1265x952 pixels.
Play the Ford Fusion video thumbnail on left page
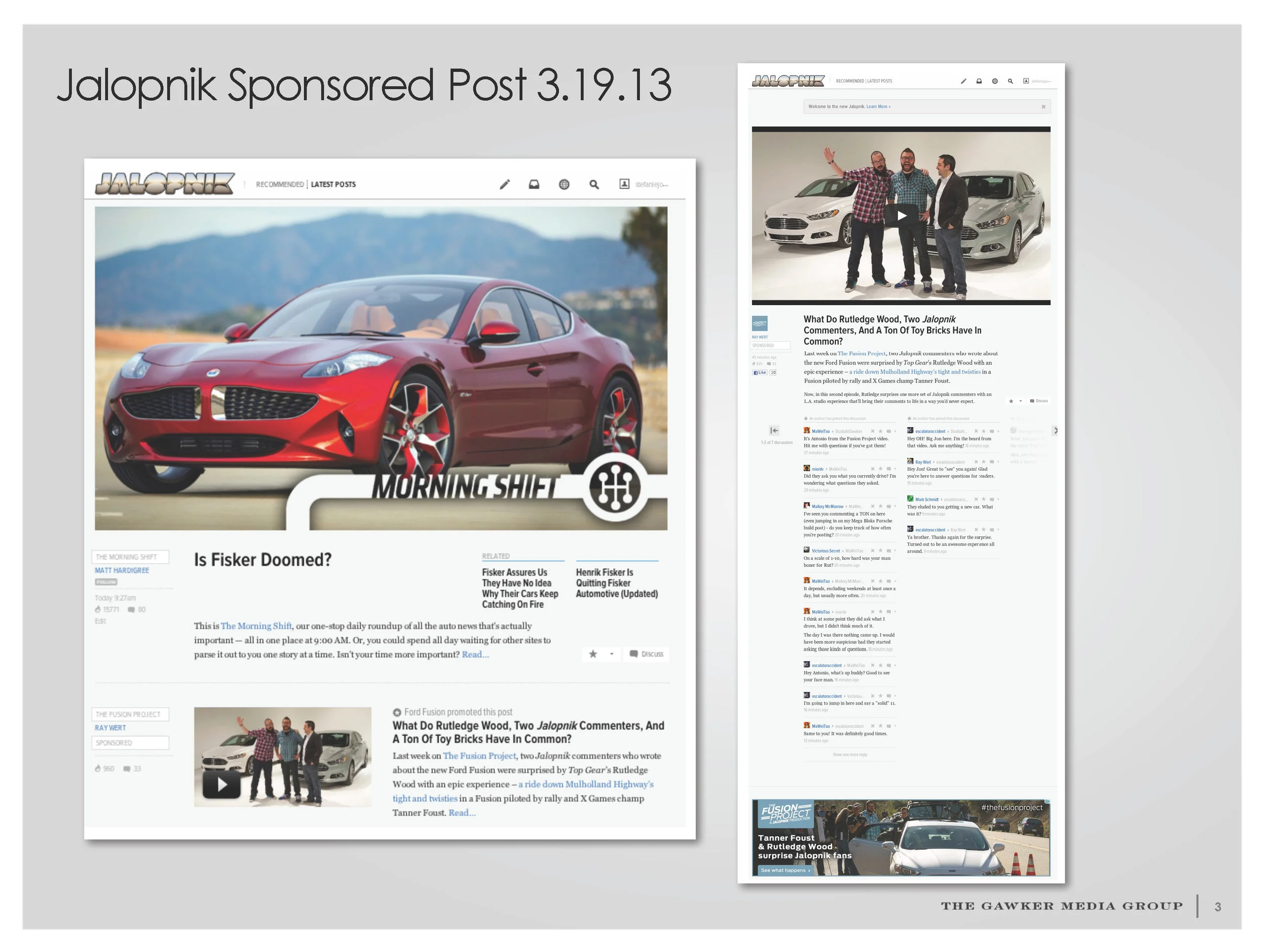point(221,784)
